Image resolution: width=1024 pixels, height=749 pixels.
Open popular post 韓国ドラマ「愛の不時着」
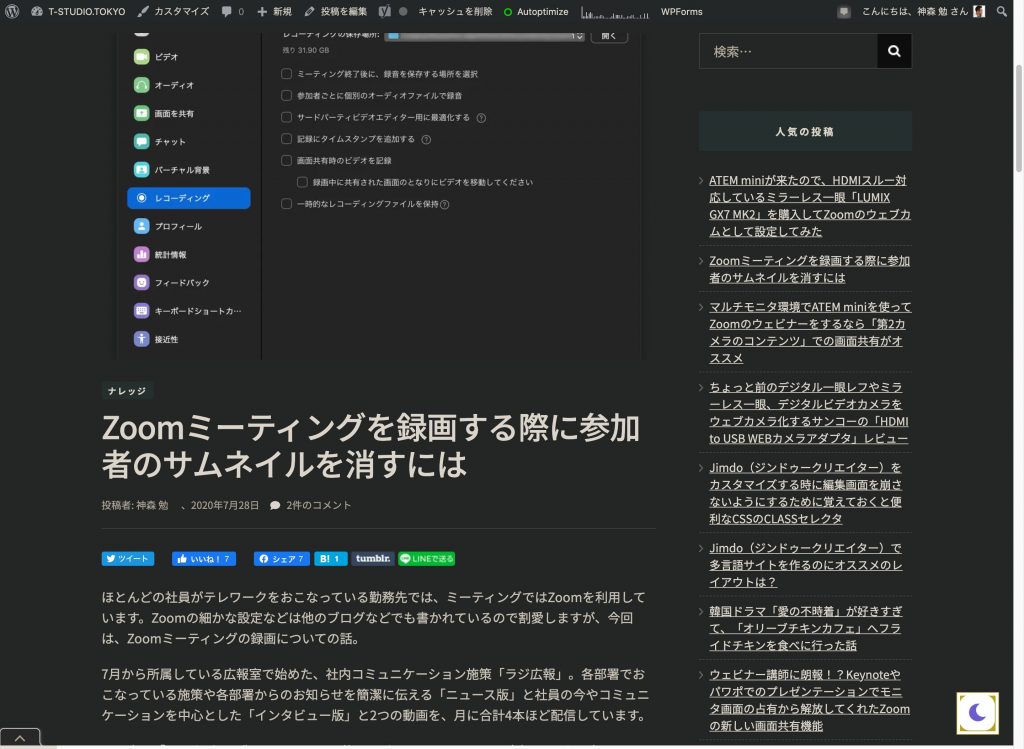pyautogui.click(x=806, y=628)
